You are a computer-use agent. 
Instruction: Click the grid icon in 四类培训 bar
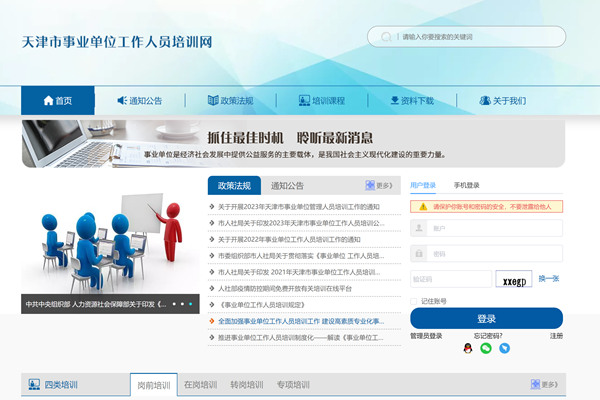click(x=535, y=384)
